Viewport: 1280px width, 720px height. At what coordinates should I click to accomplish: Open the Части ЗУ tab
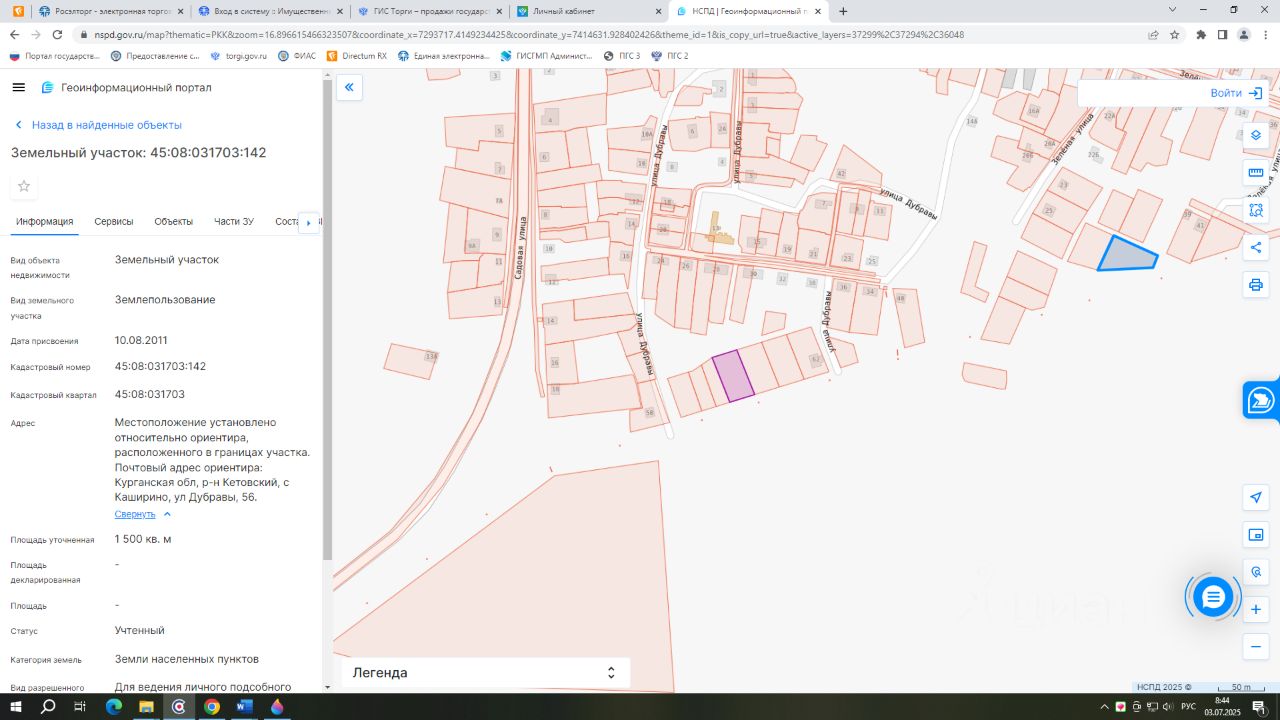pyautogui.click(x=234, y=222)
